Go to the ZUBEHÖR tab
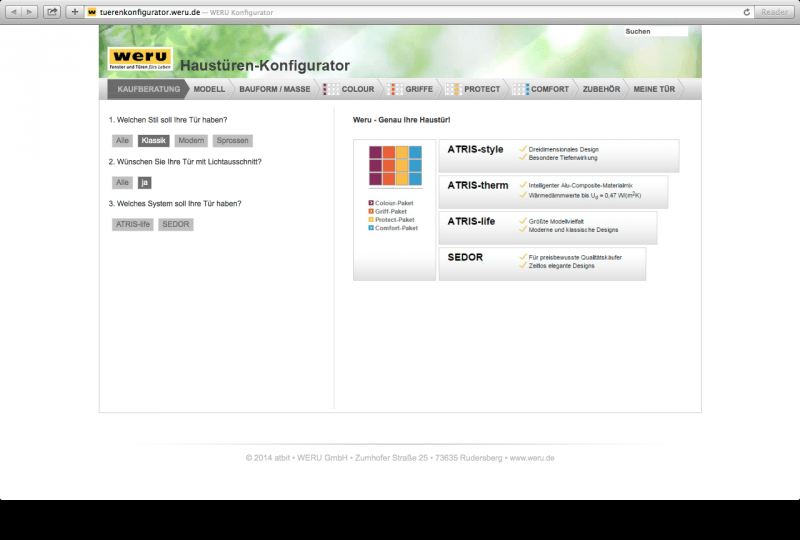The width and height of the screenshot is (800, 540). pyautogui.click(x=602, y=89)
